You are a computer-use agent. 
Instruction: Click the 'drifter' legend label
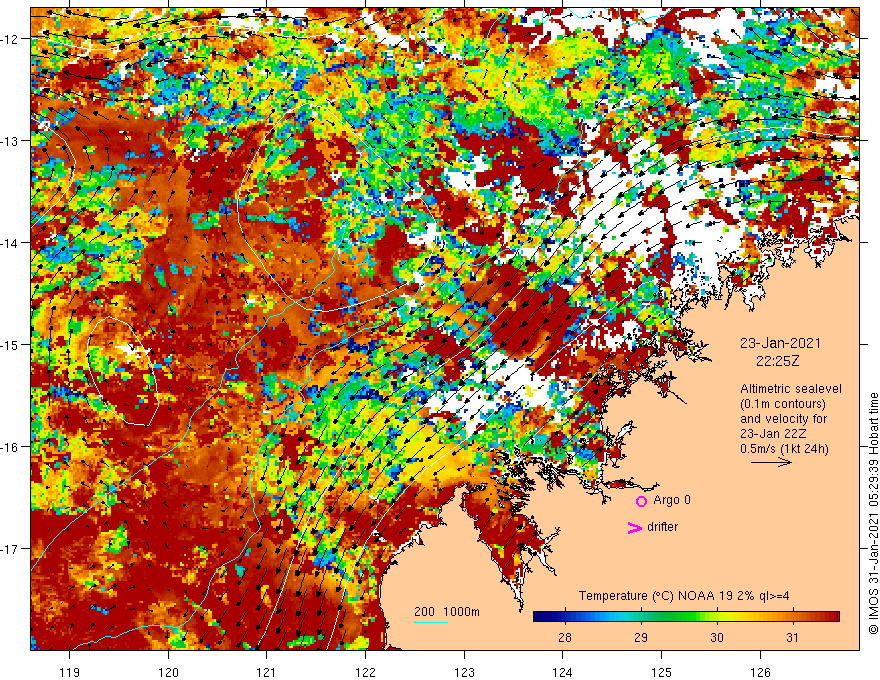click(x=662, y=527)
